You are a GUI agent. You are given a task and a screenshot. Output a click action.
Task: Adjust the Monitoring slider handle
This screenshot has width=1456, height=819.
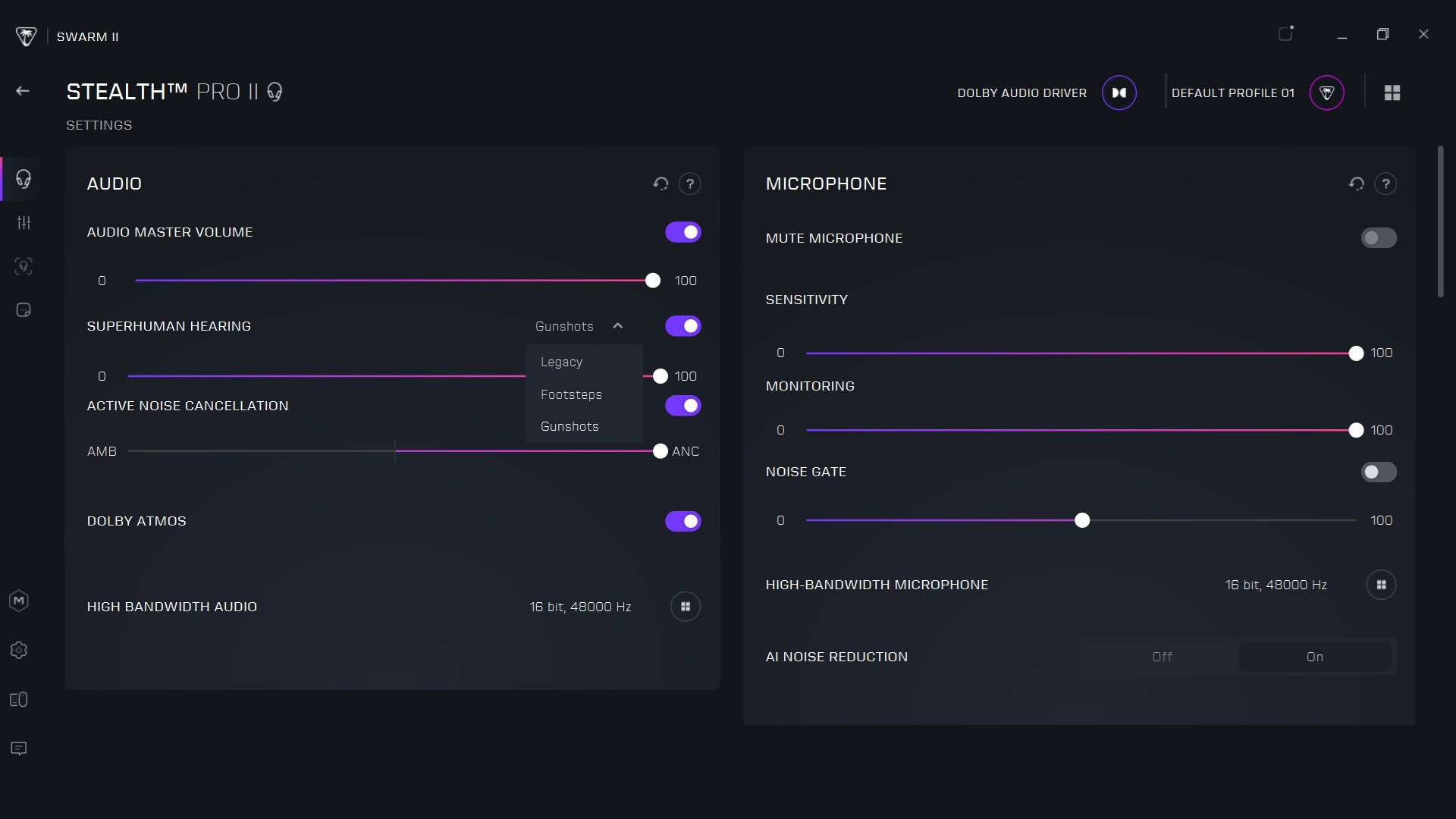pos(1356,431)
